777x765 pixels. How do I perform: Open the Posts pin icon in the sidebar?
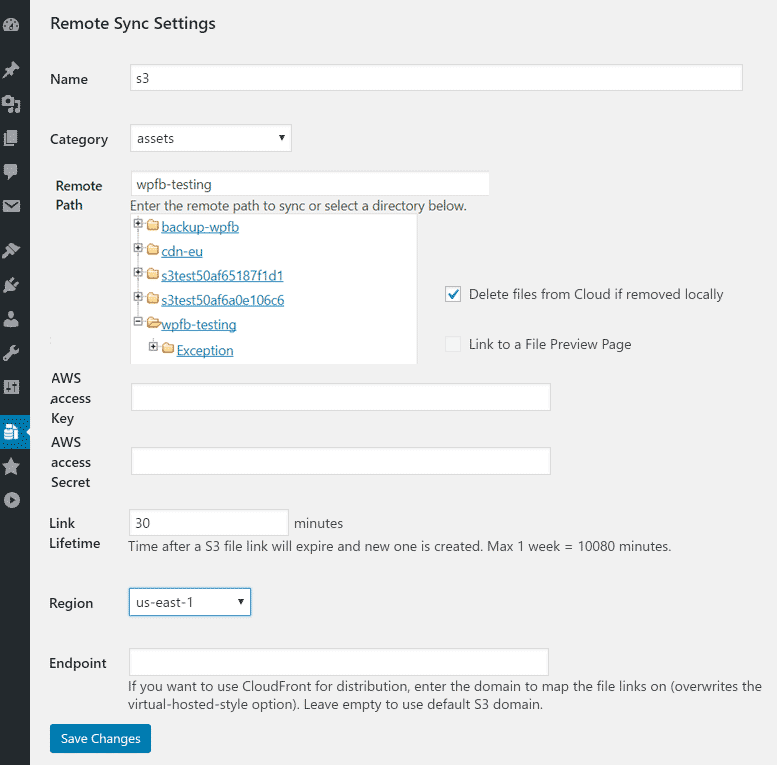[11, 69]
